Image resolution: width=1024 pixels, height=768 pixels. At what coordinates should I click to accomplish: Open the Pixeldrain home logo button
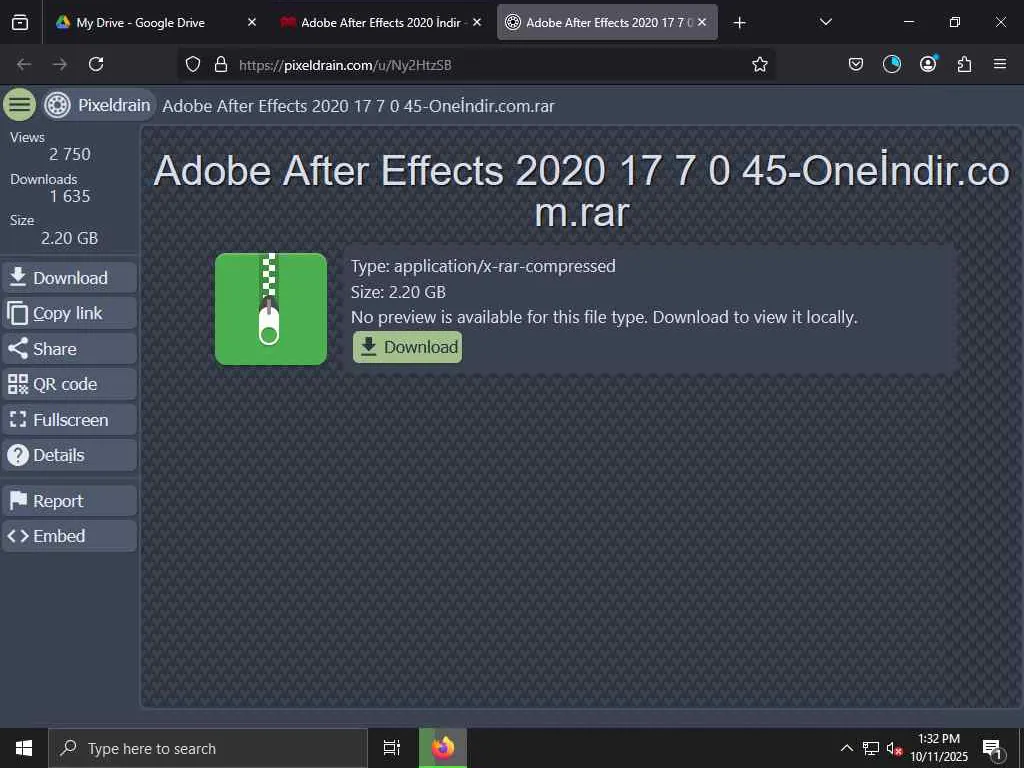pos(99,105)
